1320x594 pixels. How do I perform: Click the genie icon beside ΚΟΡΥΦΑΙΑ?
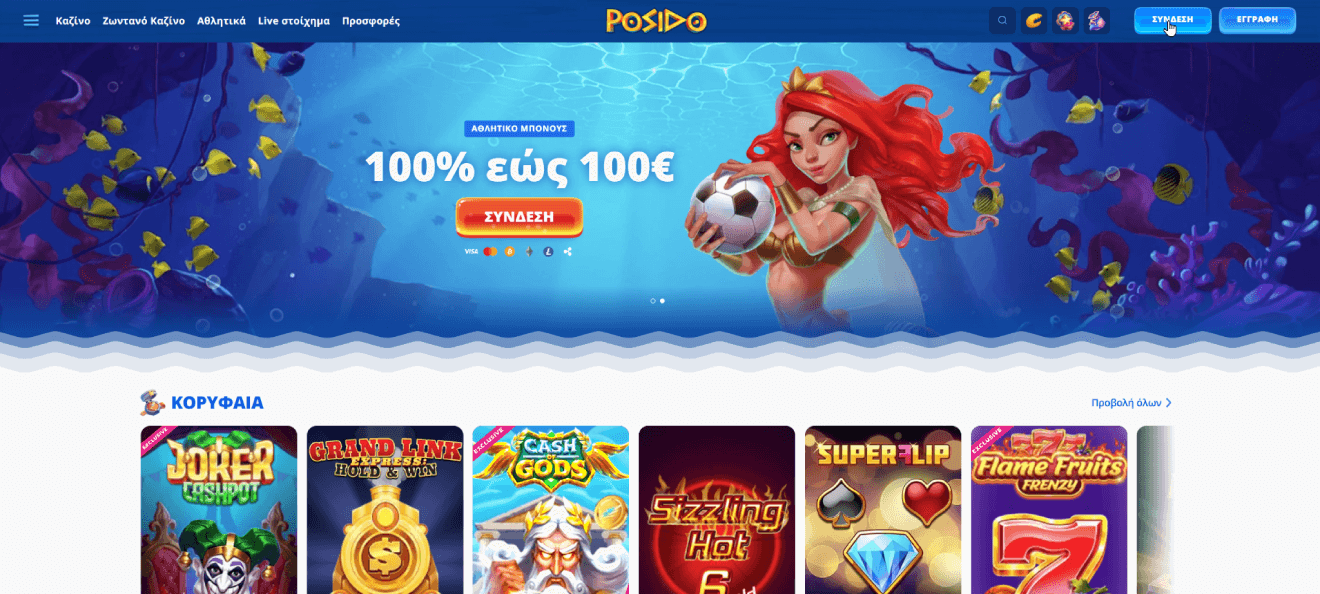click(152, 403)
